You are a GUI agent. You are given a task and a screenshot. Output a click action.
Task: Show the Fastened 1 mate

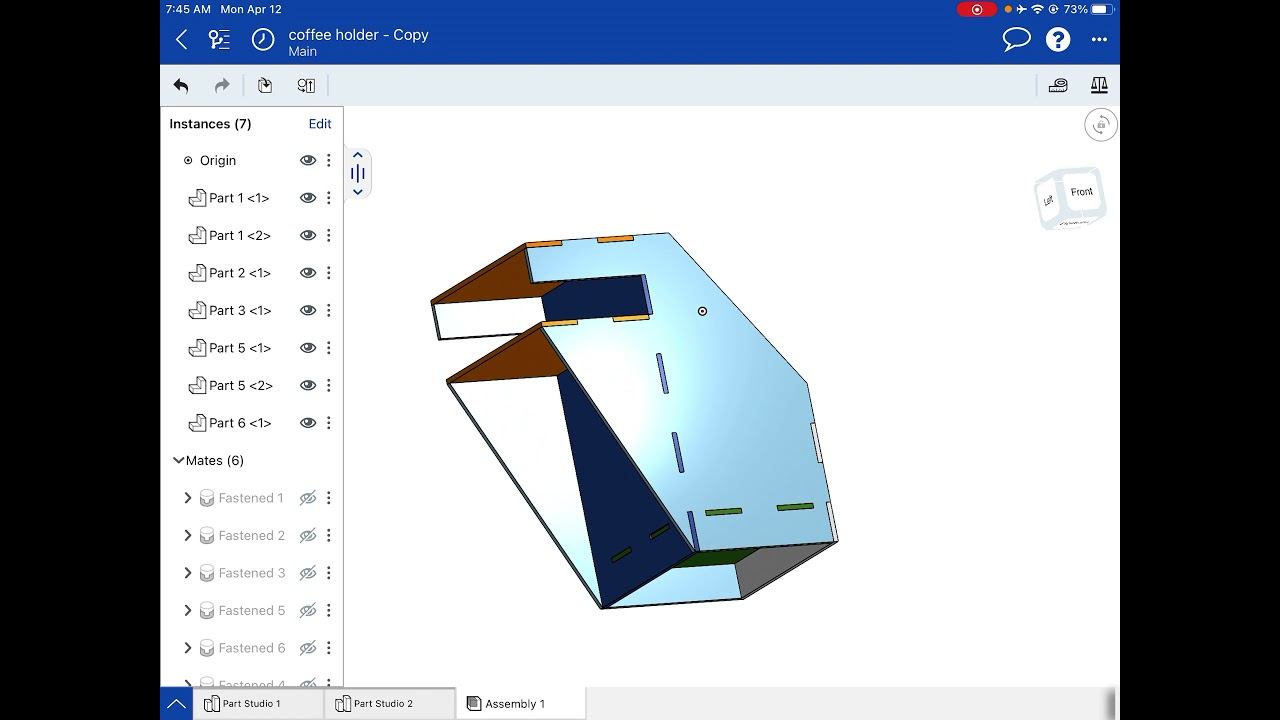[x=308, y=498]
